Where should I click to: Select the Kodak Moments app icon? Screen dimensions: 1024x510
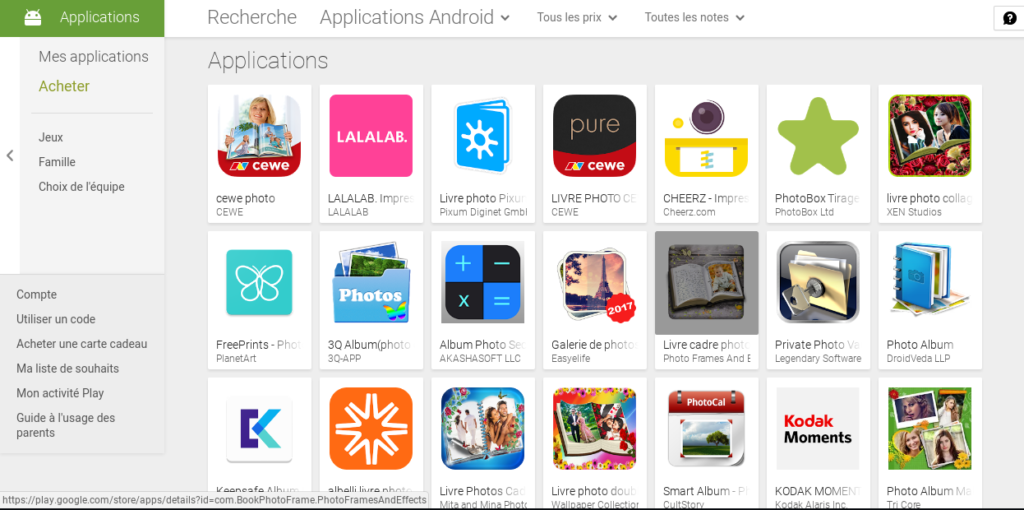(x=818, y=428)
